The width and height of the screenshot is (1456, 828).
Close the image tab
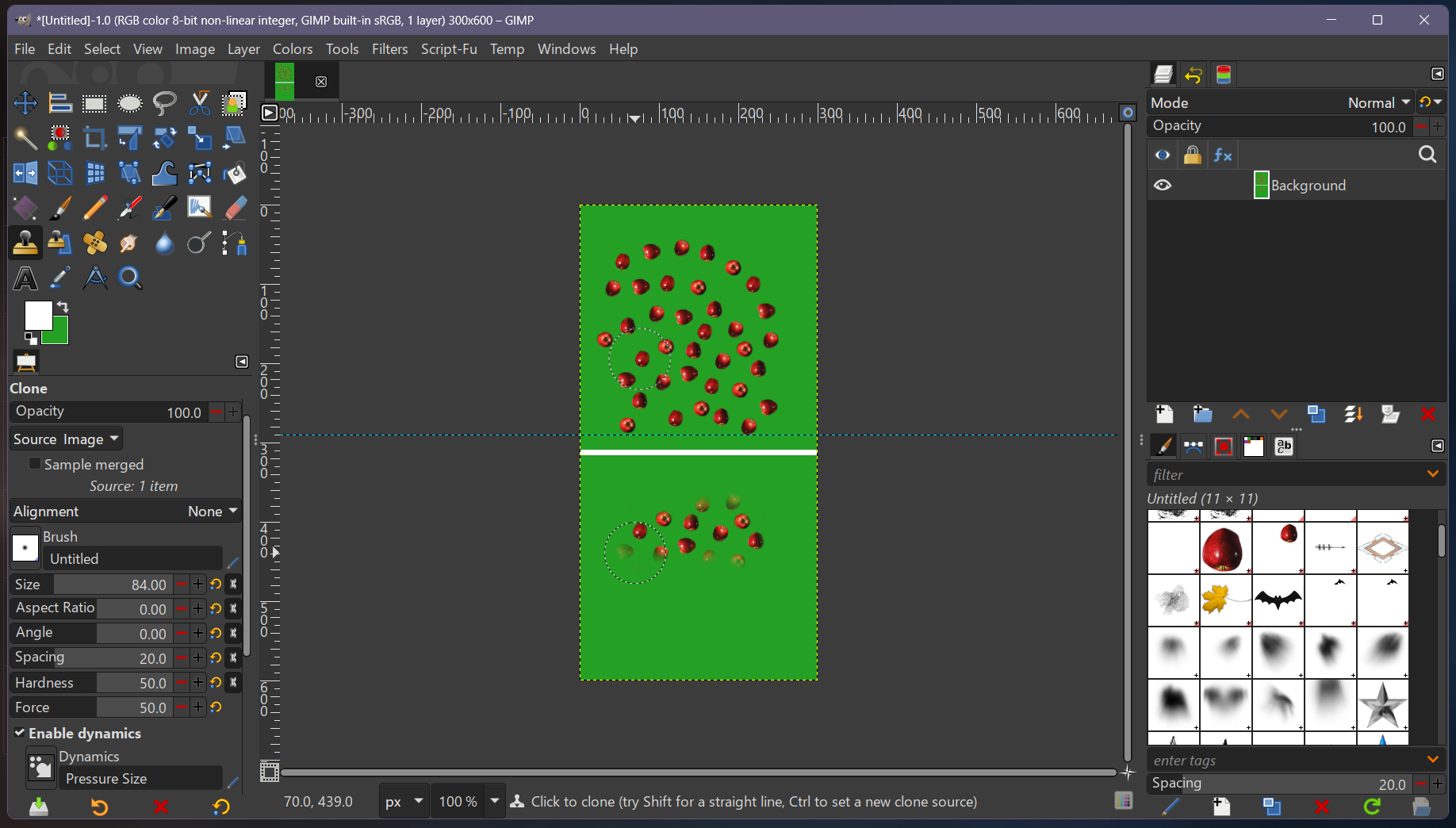(321, 82)
